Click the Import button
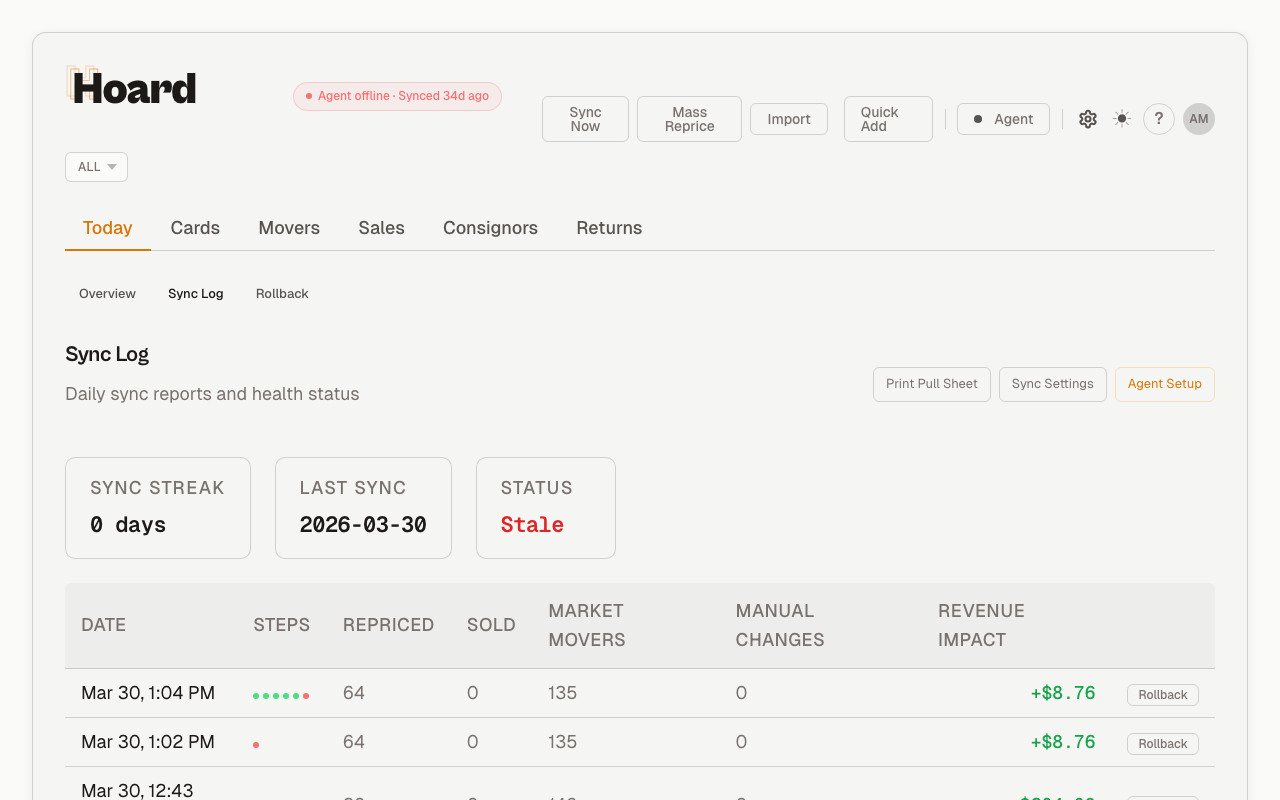 pos(789,119)
